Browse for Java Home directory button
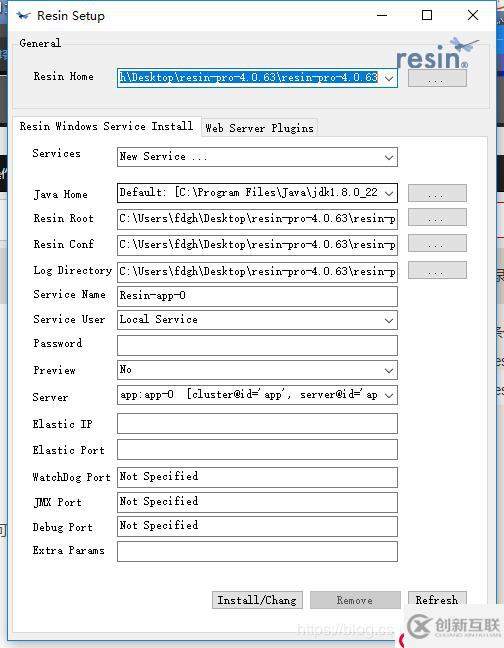This screenshot has height=648, width=504. tap(437, 193)
